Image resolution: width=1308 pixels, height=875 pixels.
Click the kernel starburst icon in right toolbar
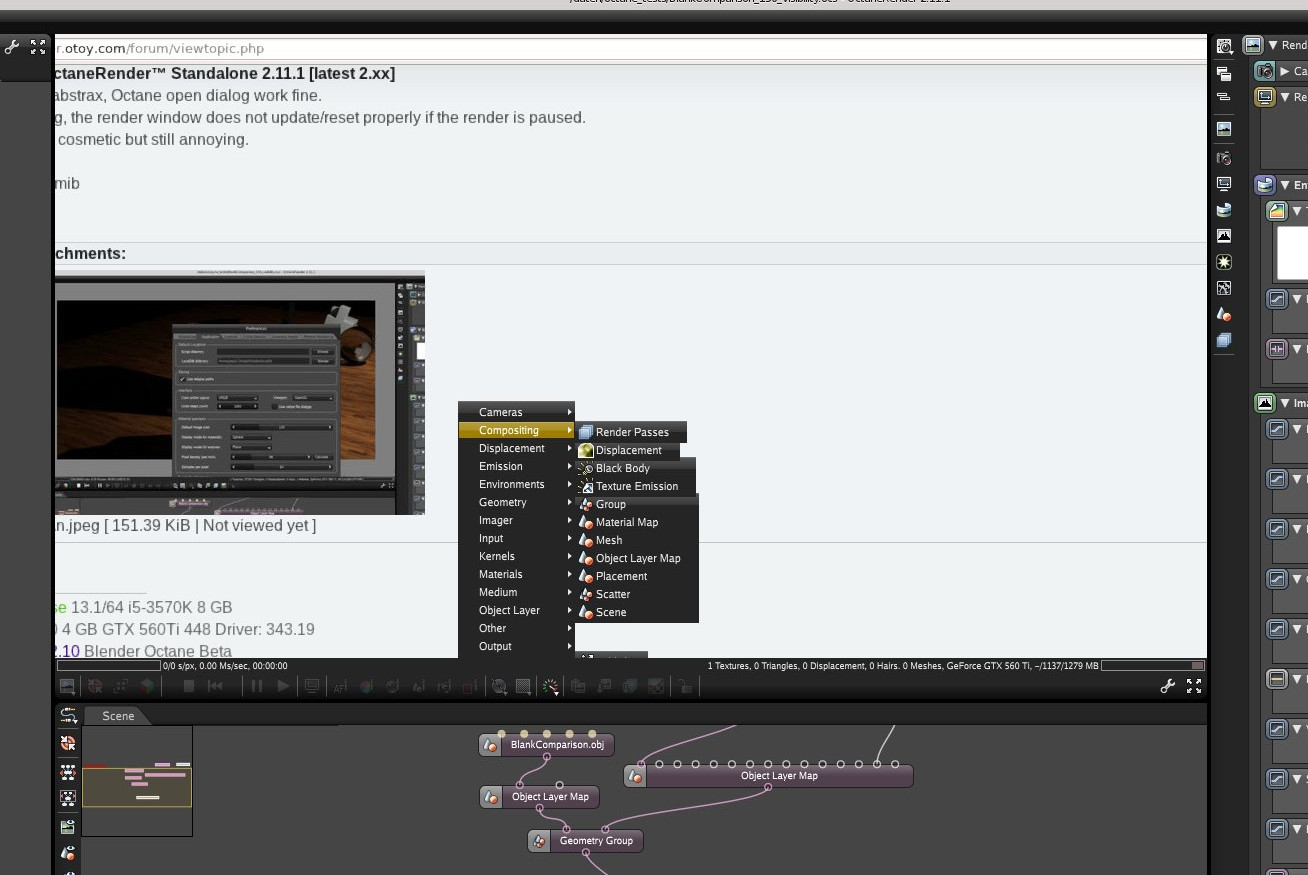(x=1224, y=262)
